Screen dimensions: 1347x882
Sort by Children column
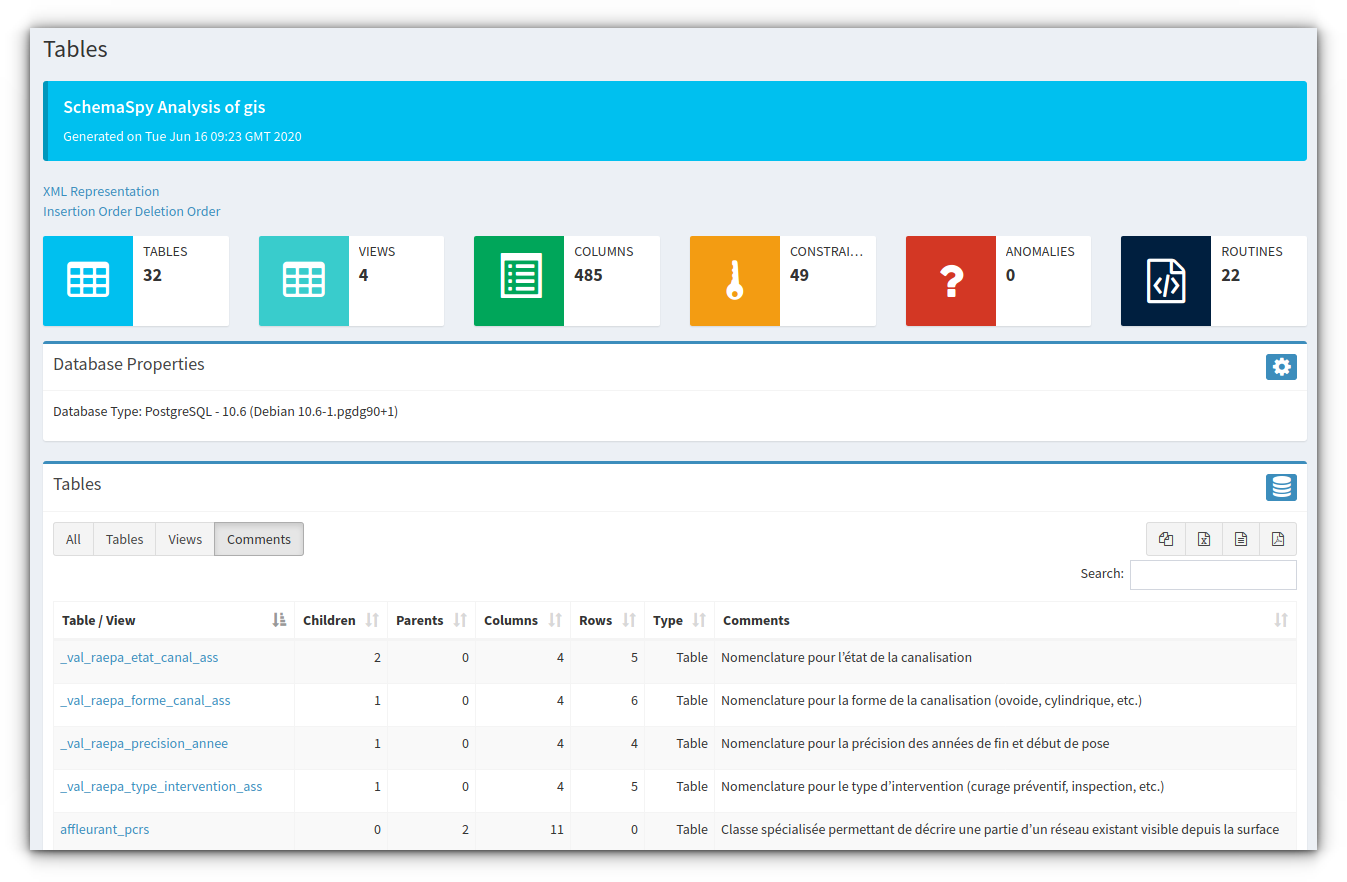click(341, 620)
